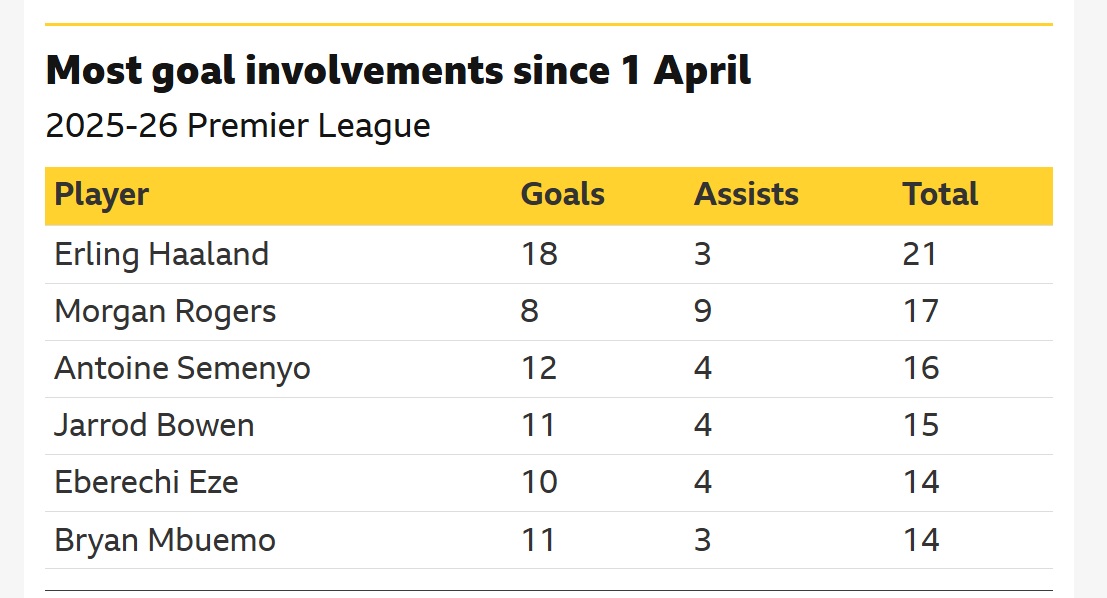Click the Player column header

pos(102,196)
